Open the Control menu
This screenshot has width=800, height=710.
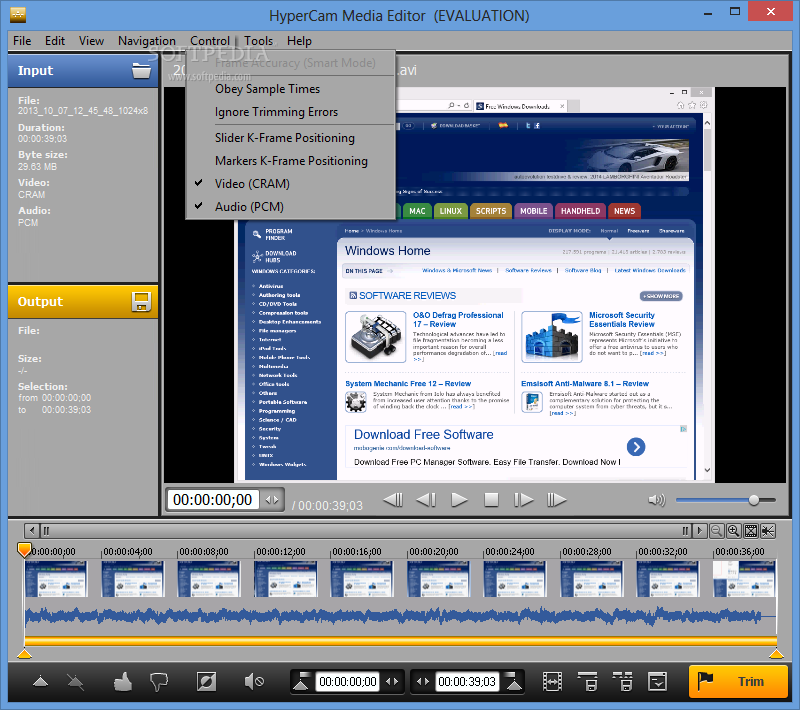coord(210,41)
